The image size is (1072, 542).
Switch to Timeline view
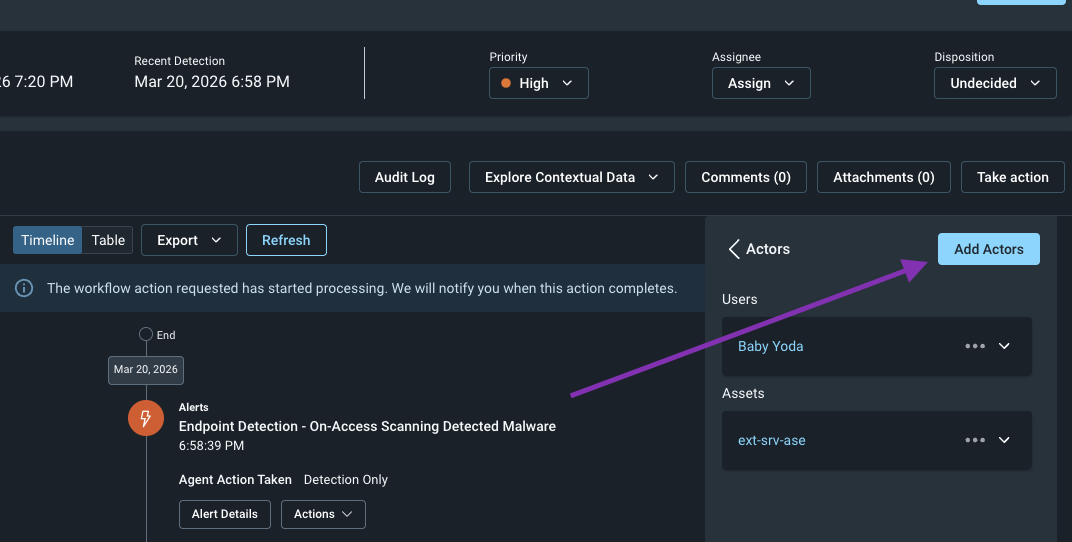pos(48,240)
